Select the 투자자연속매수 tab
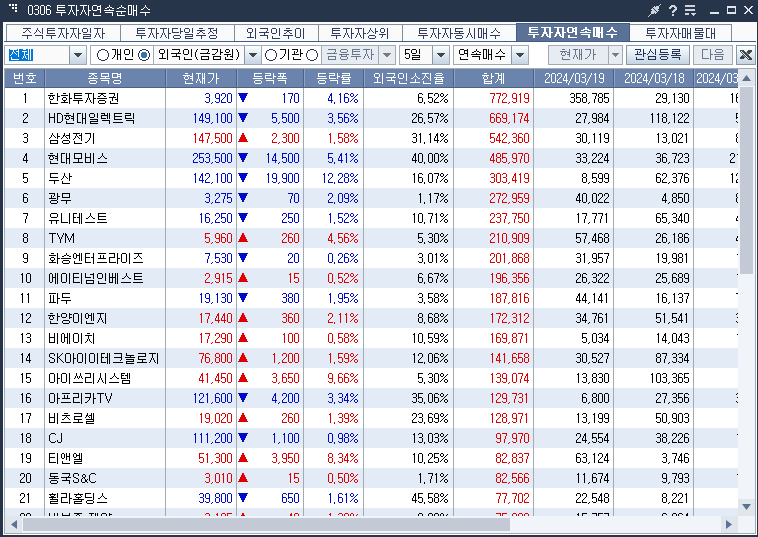 [573, 32]
